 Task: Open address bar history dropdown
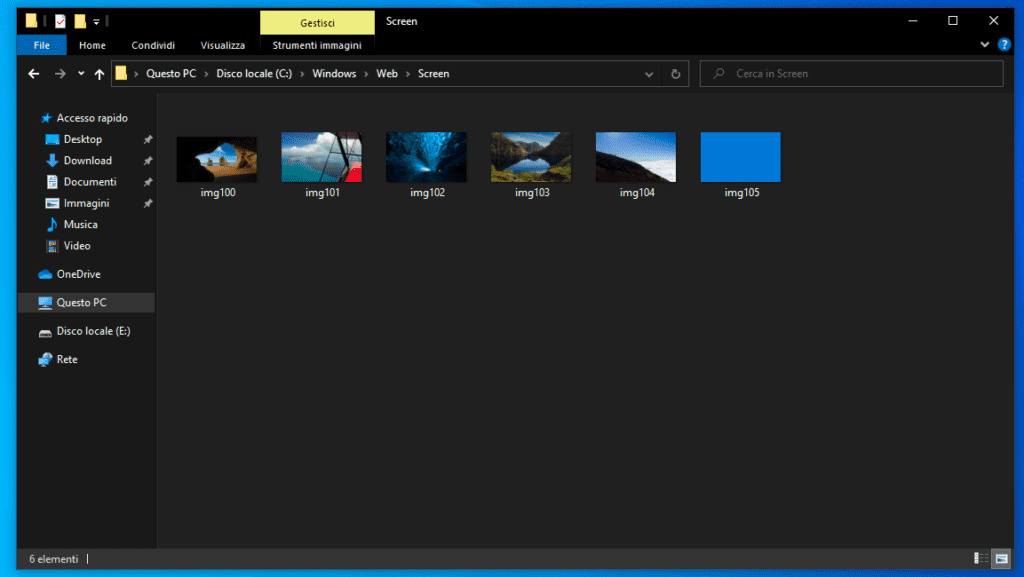650,74
